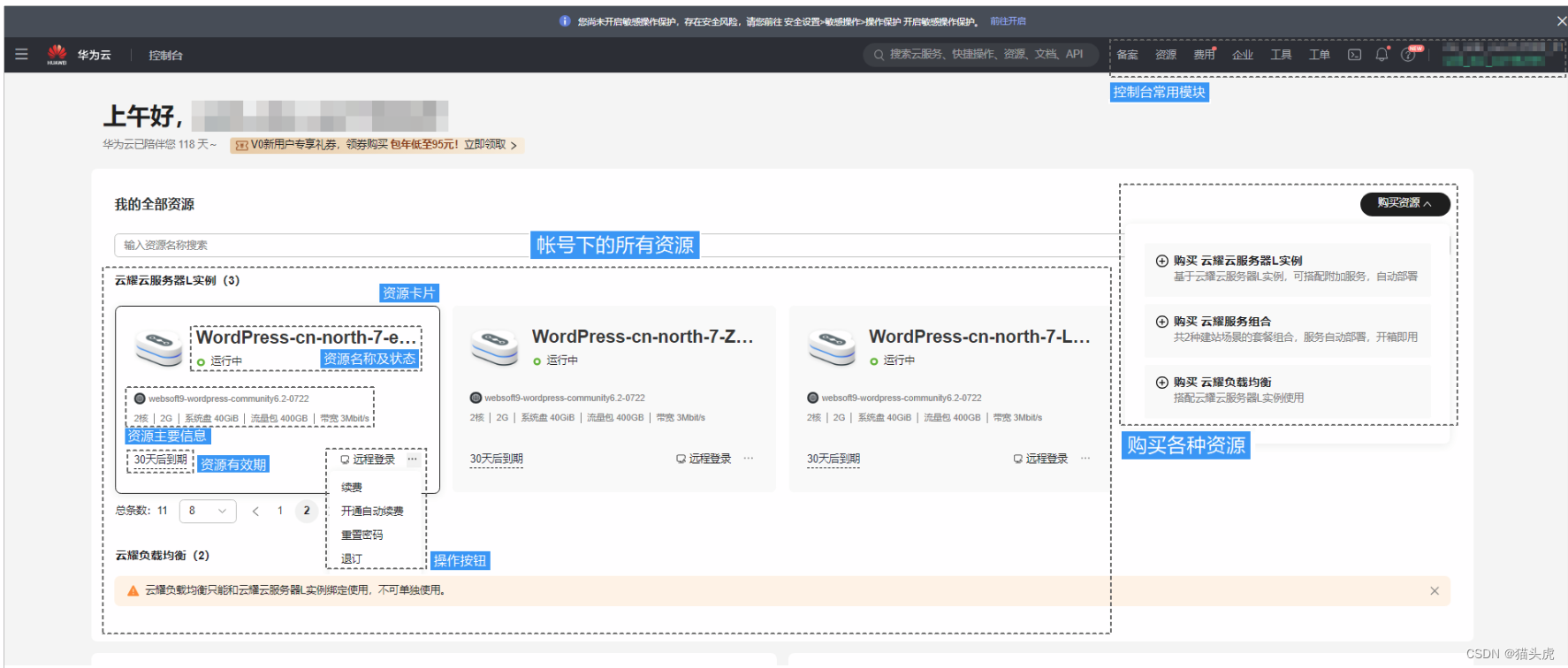This screenshot has height=668, width=1568.
Task: Open the WordPress-cn-north-7-e resource name
Action: 306,338
